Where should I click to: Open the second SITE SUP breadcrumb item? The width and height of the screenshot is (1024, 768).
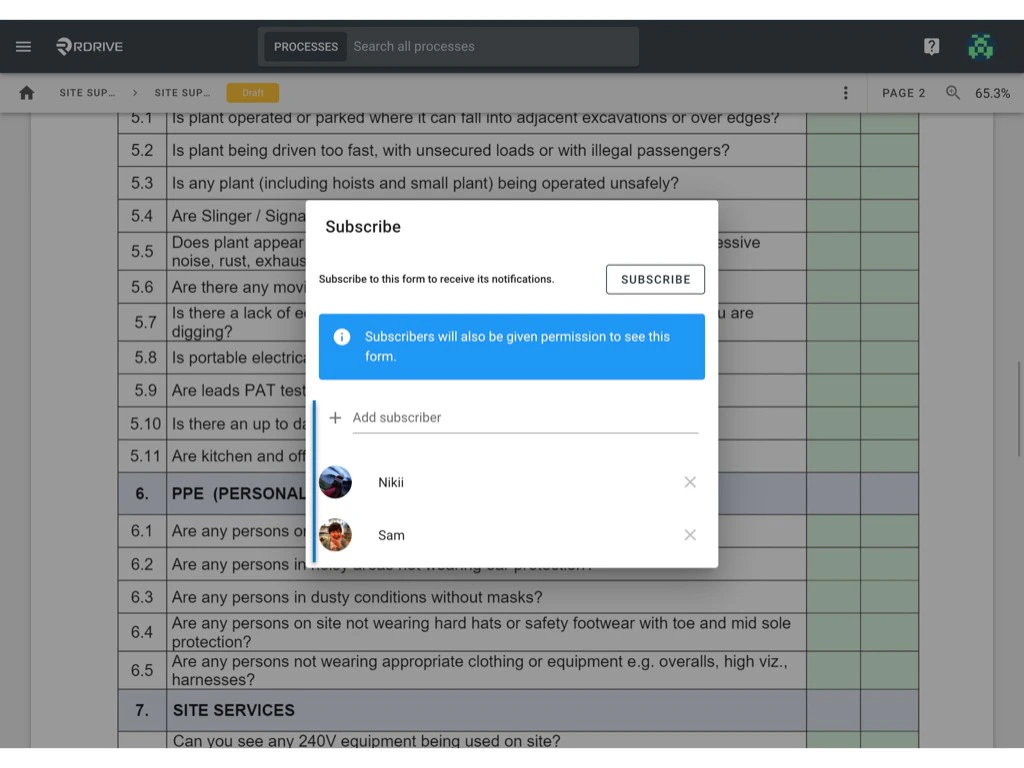182,92
